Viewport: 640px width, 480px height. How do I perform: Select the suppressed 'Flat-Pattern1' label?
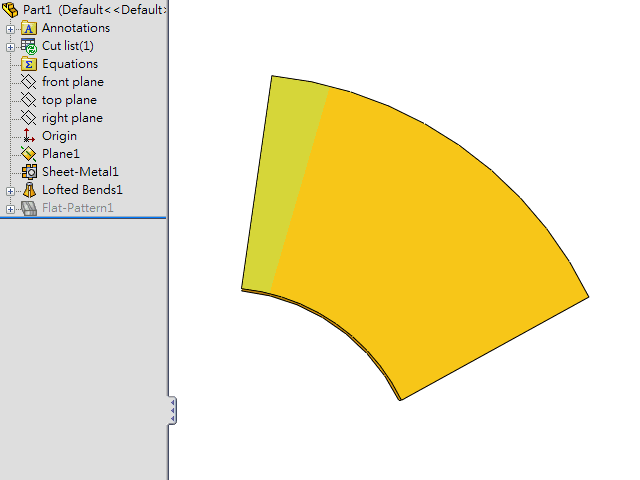click(x=78, y=208)
